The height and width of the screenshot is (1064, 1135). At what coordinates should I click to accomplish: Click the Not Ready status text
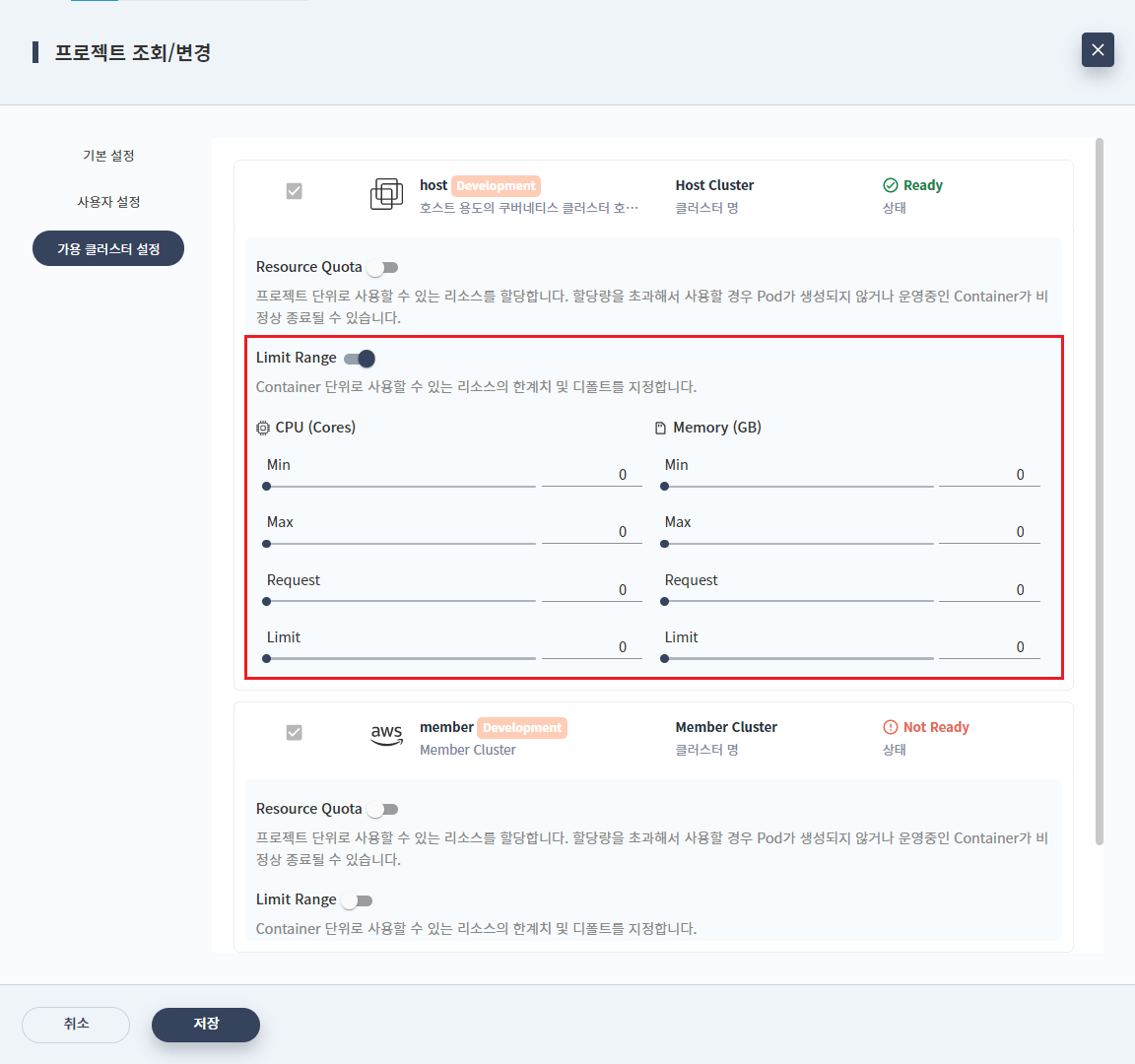(x=936, y=727)
